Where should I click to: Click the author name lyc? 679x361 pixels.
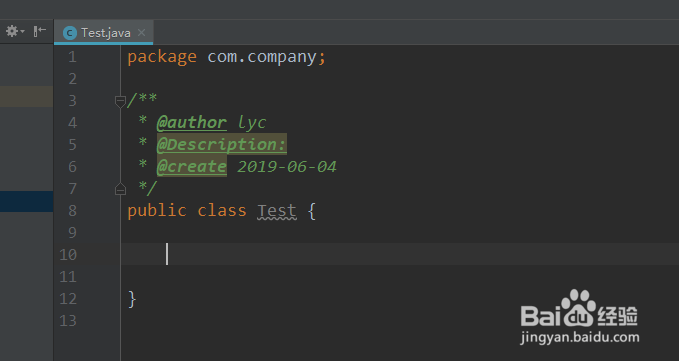(252, 122)
